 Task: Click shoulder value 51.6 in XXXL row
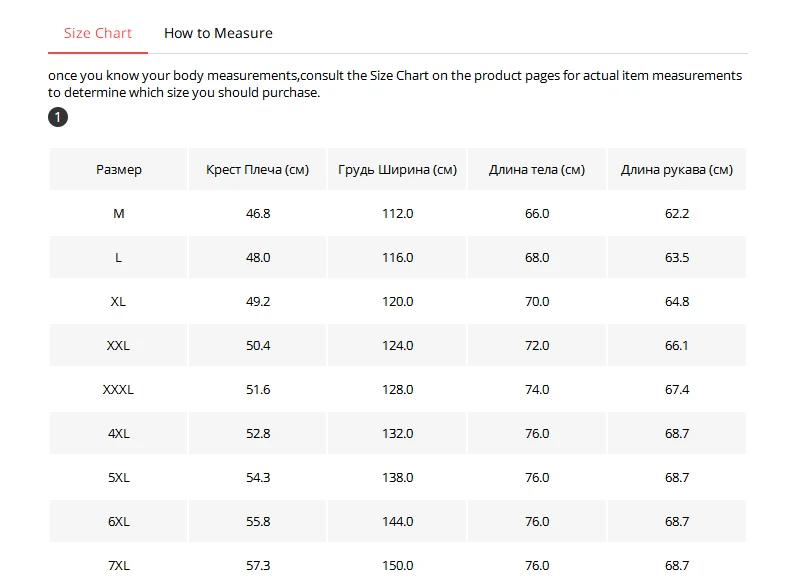coord(258,390)
